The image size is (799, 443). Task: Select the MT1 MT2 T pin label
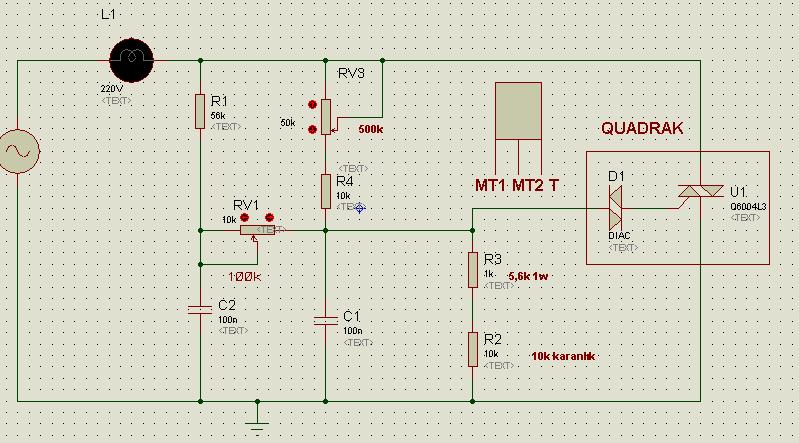tap(516, 186)
